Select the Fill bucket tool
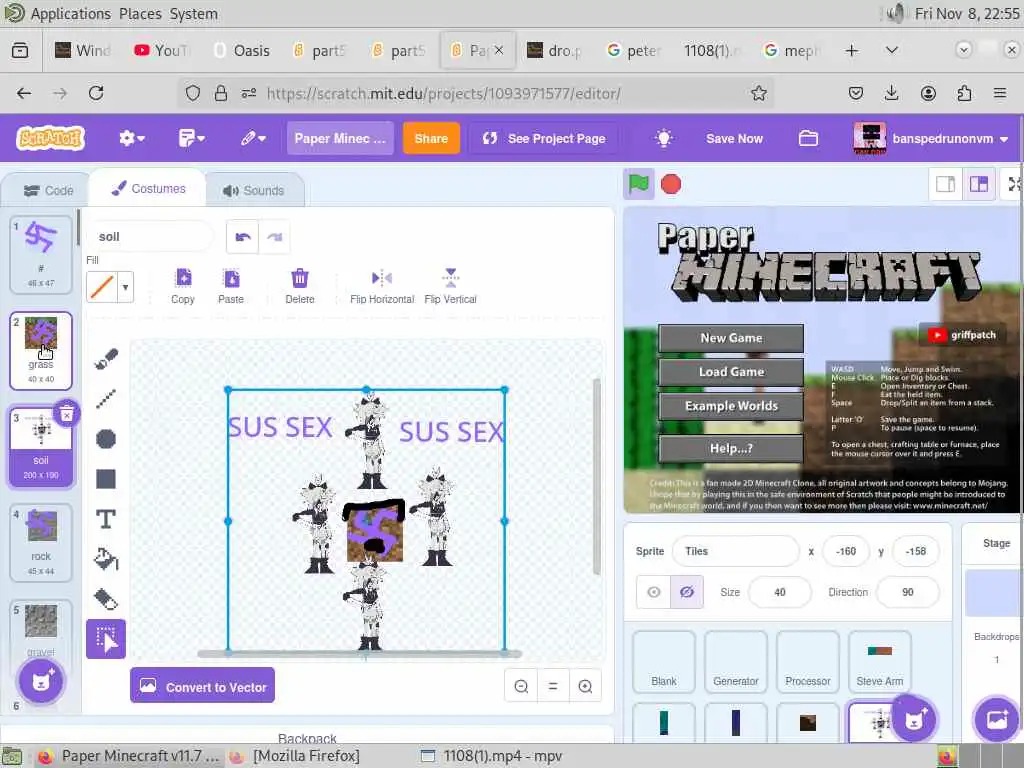This screenshot has height=768, width=1024. [106, 559]
